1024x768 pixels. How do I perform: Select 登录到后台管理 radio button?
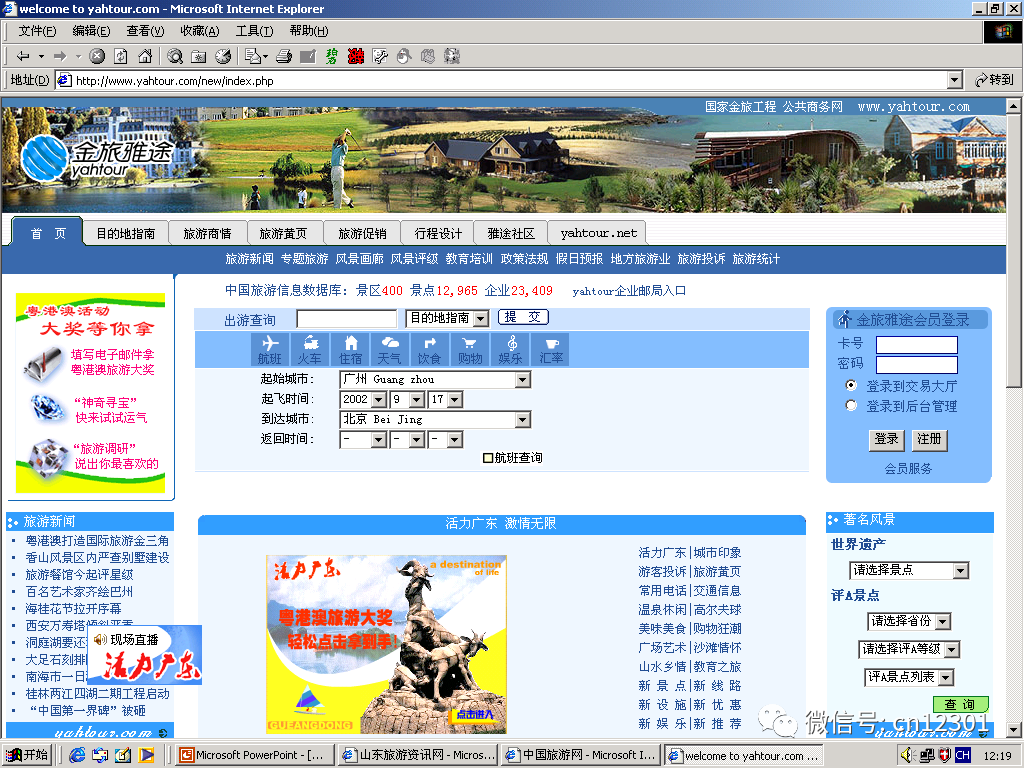pyautogui.click(x=851, y=406)
